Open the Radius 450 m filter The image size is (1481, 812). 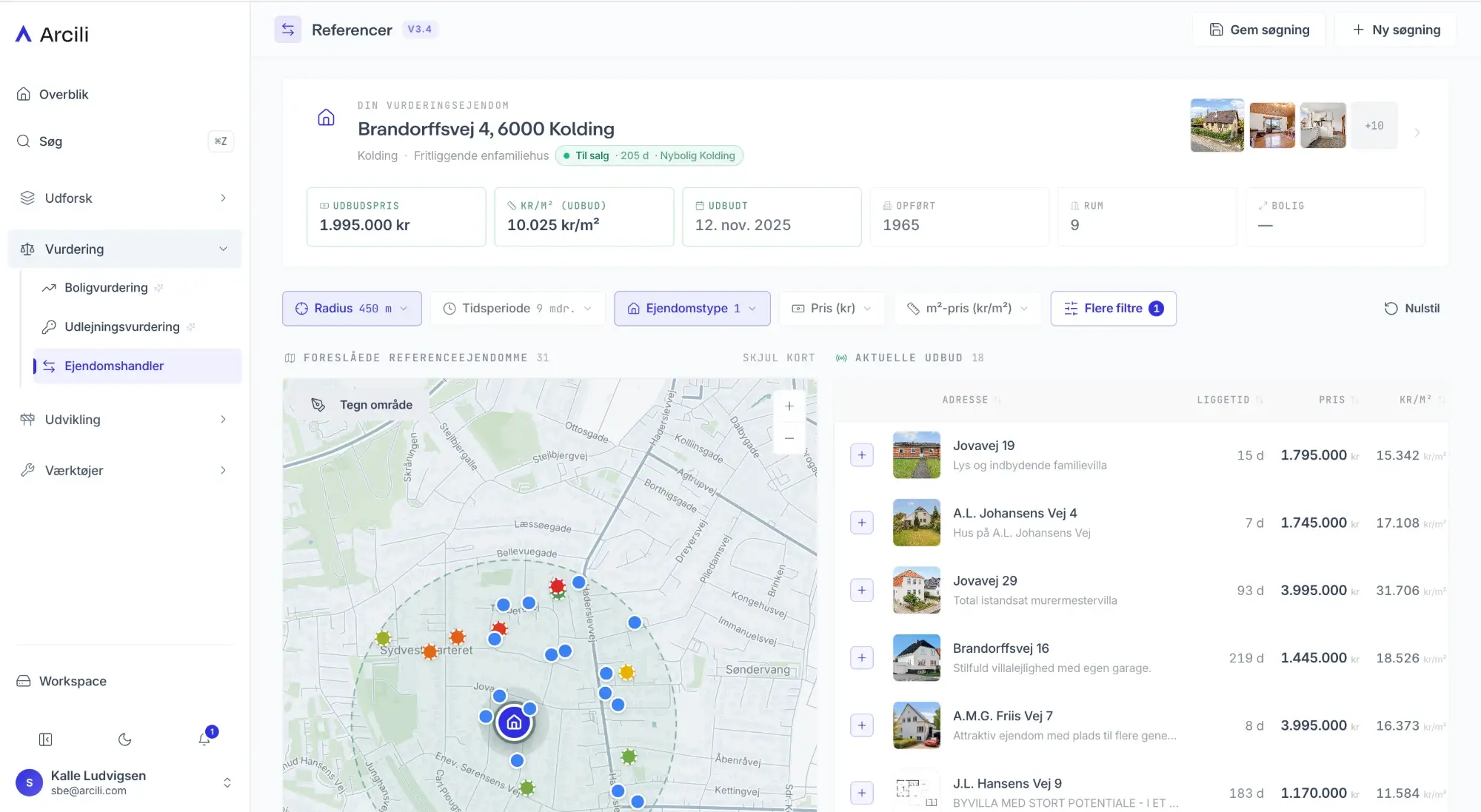pyautogui.click(x=352, y=308)
